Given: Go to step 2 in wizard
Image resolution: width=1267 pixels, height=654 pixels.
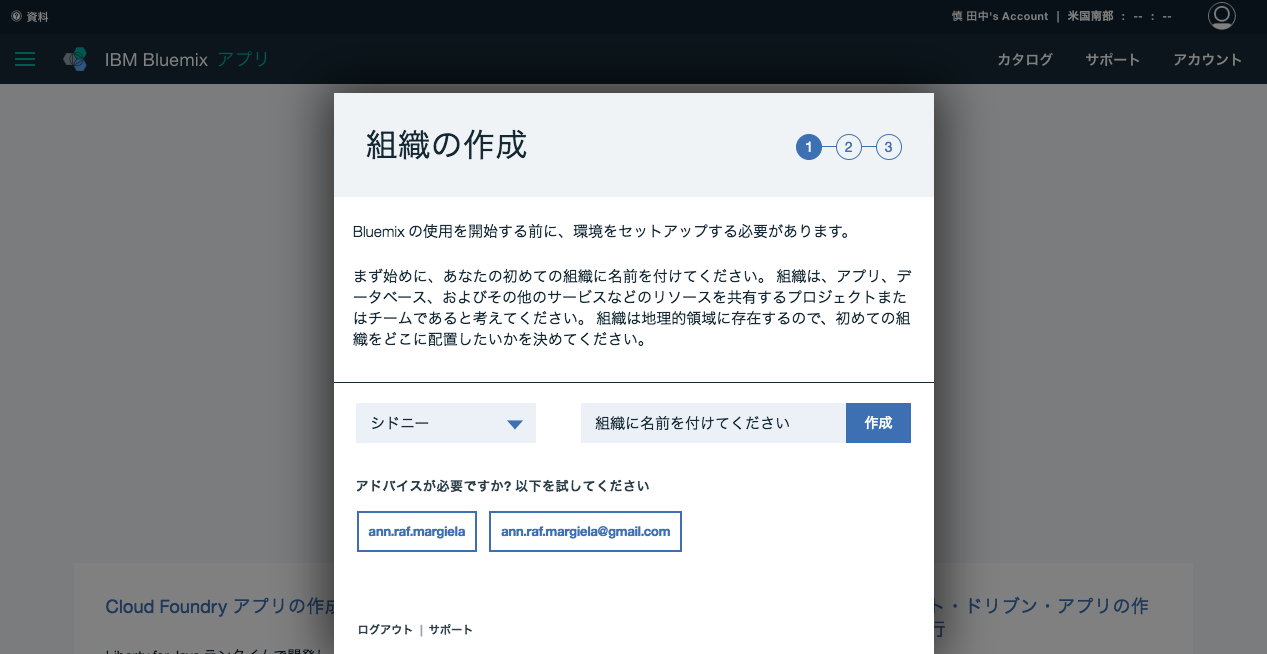Looking at the screenshot, I should 848,148.
